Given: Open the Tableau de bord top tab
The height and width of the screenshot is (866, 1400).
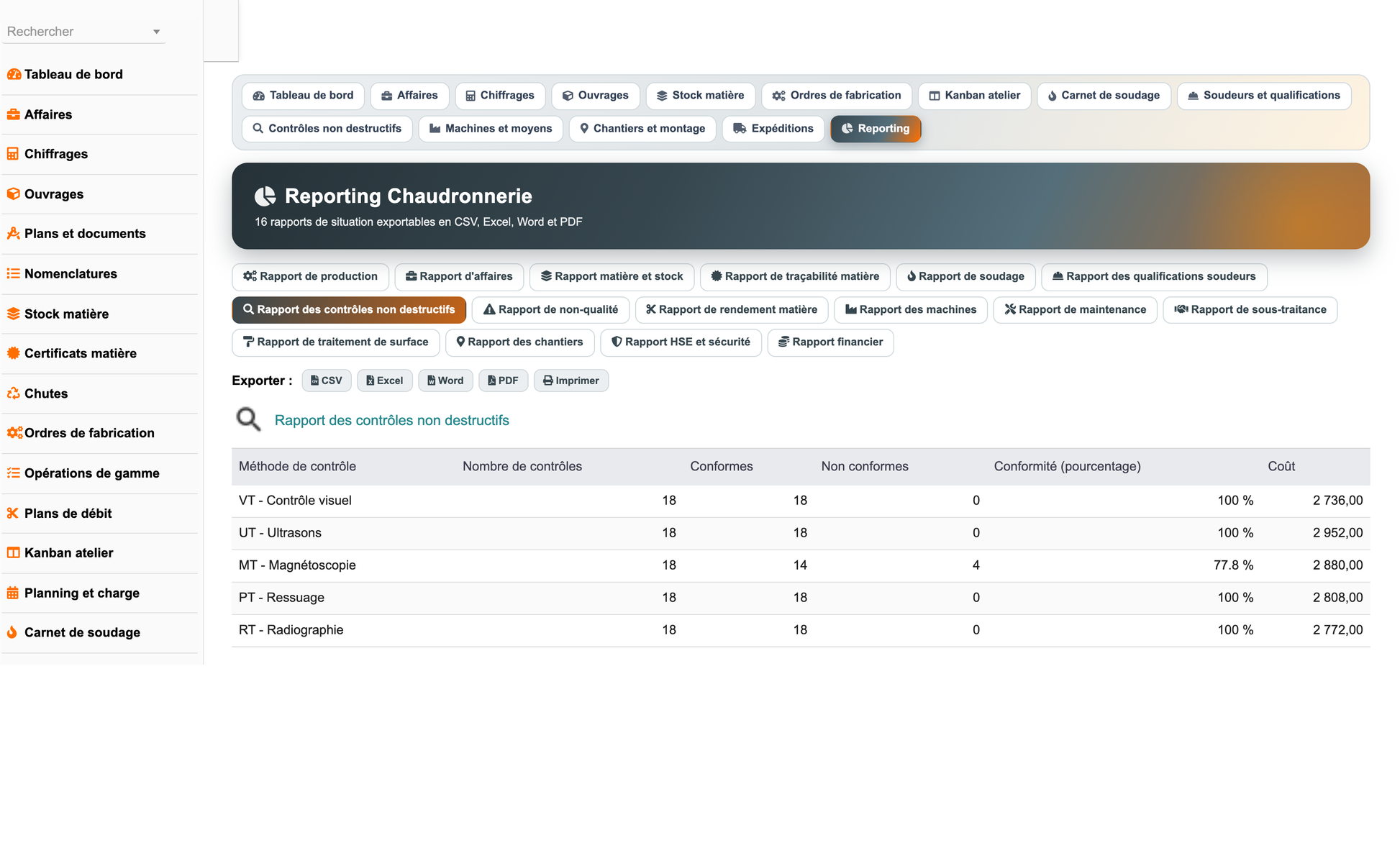Looking at the screenshot, I should click(x=304, y=96).
